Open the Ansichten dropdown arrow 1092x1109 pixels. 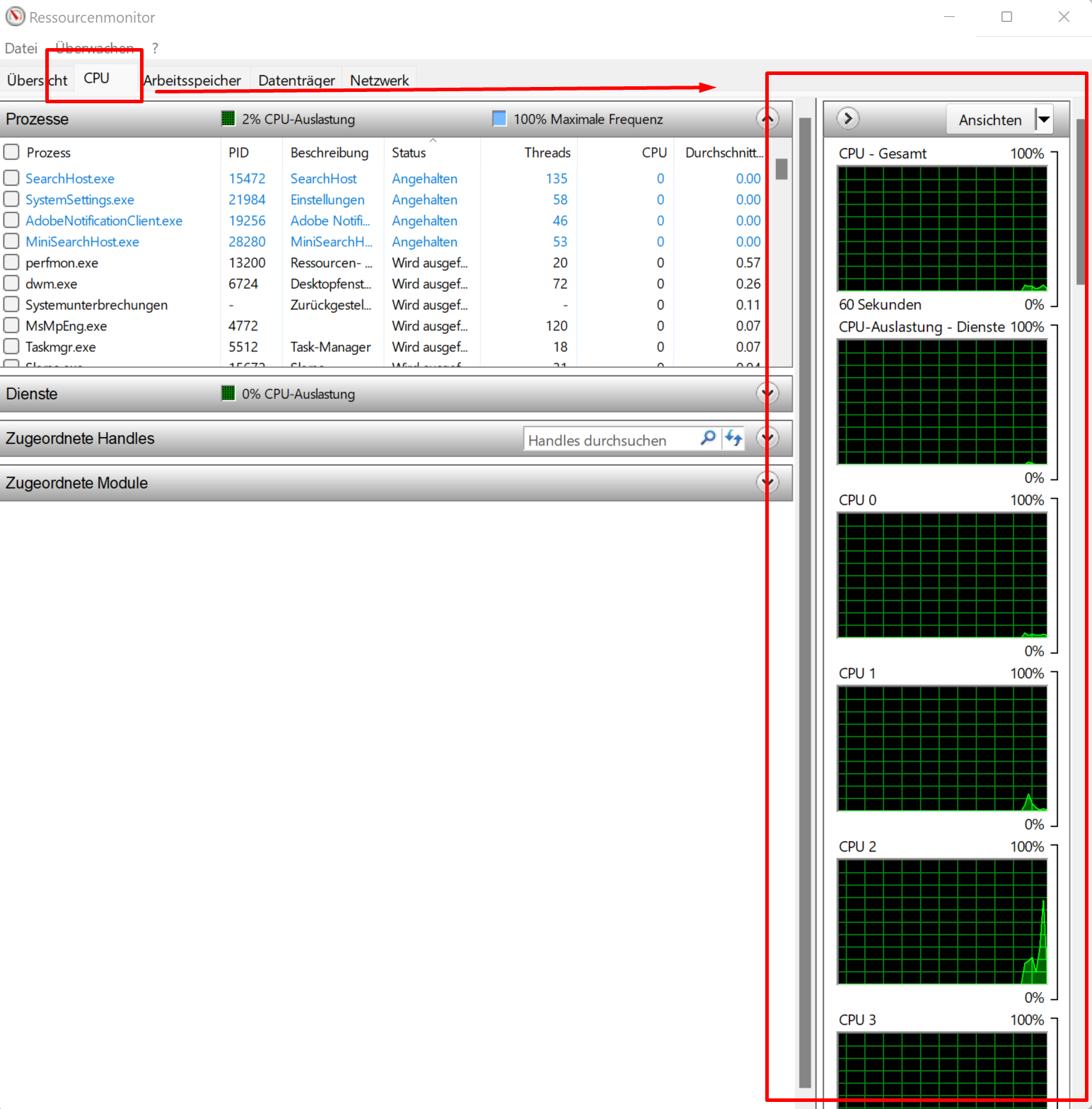click(x=1044, y=120)
